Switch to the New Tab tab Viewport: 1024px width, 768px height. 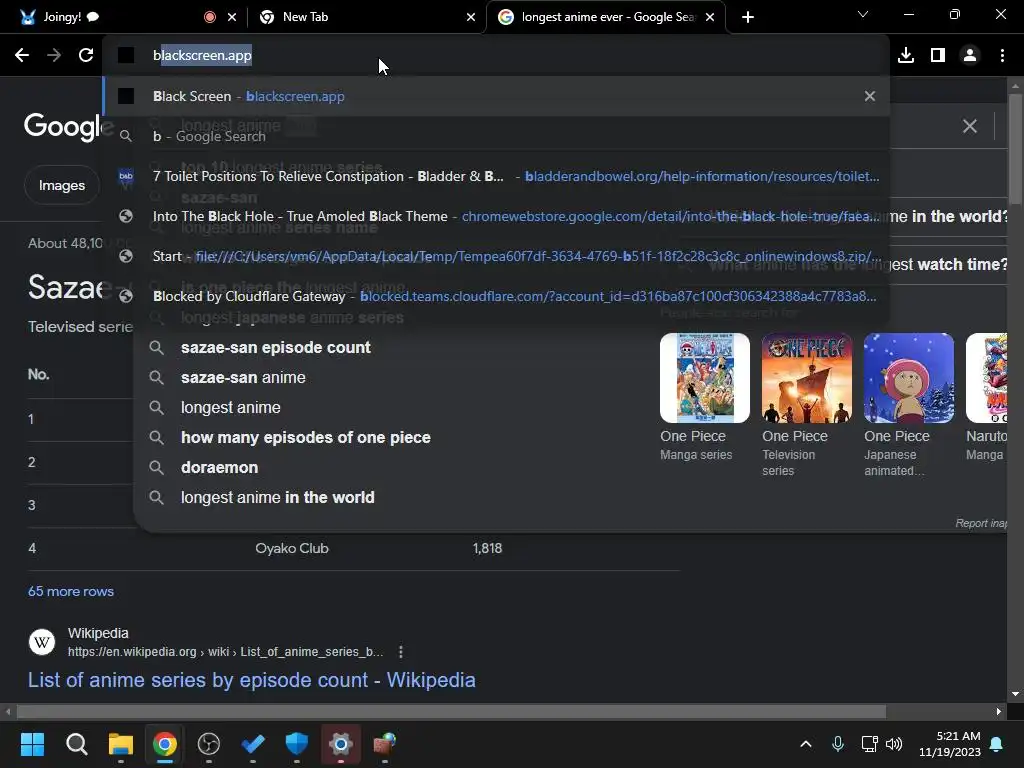[x=366, y=17]
